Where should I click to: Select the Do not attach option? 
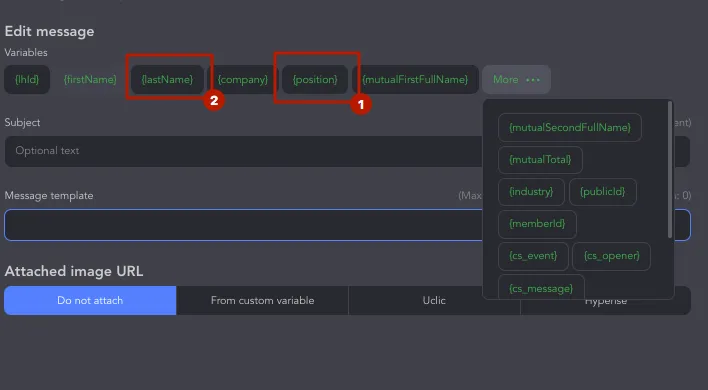point(90,301)
